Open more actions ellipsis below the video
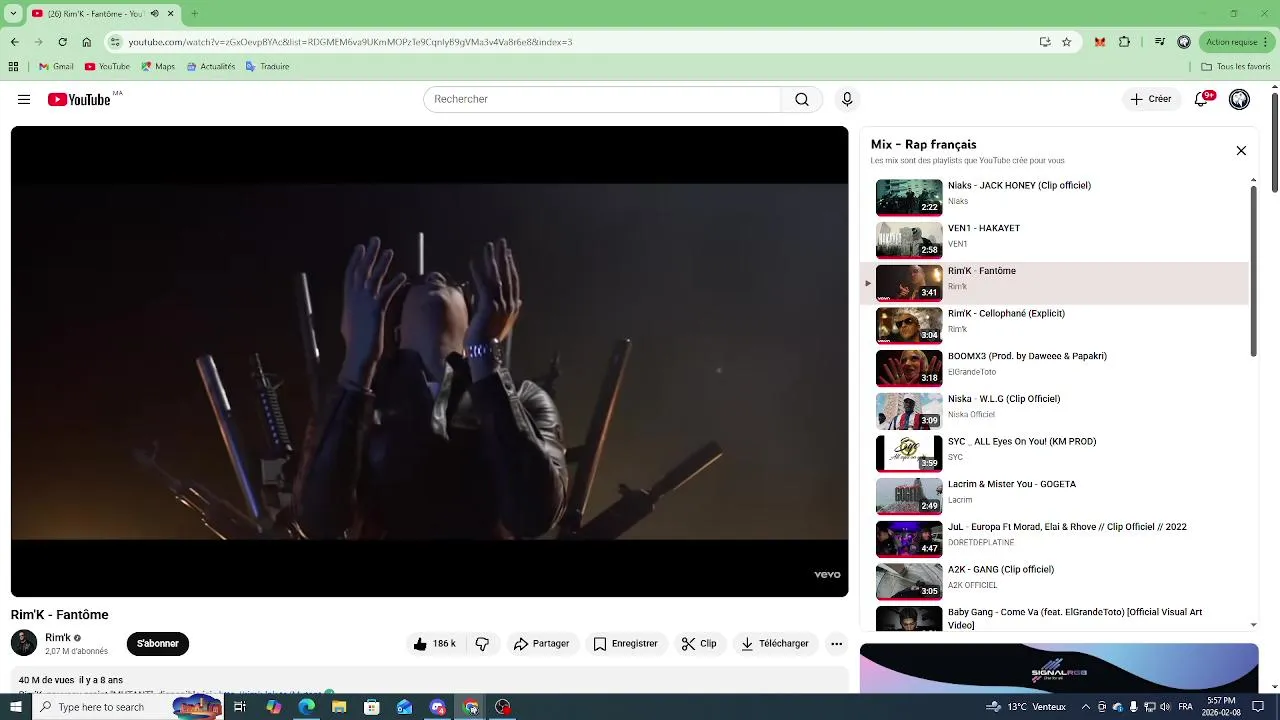The height and width of the screenshot is (720, 1280). tap(836, 644)
